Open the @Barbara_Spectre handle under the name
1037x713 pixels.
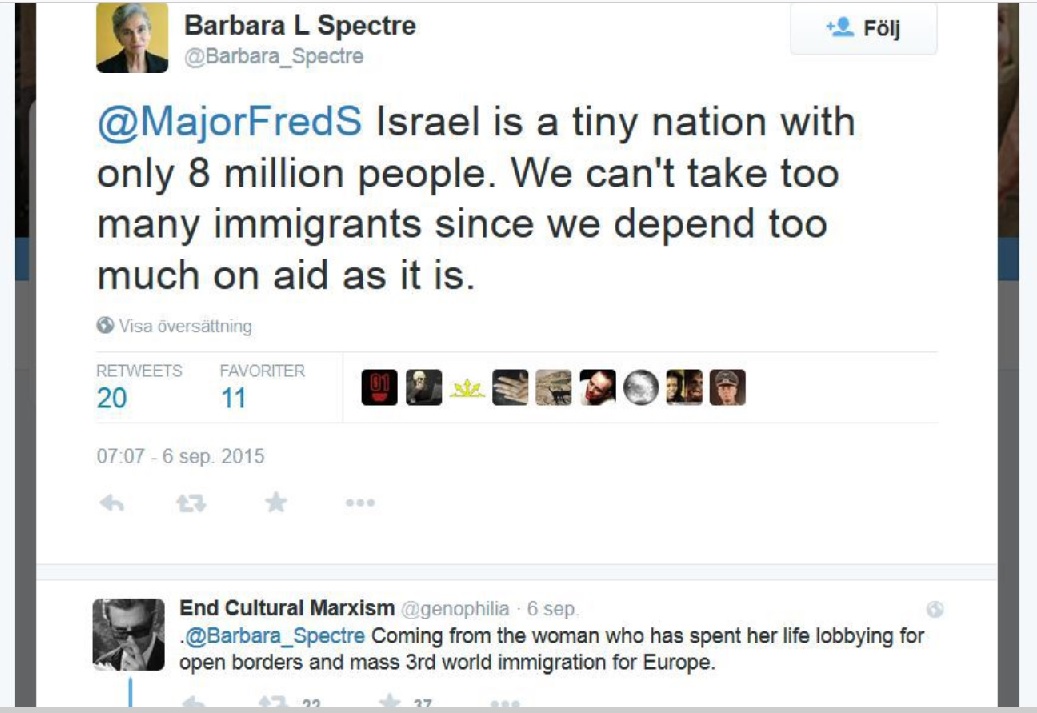click(x=274, y=57)
